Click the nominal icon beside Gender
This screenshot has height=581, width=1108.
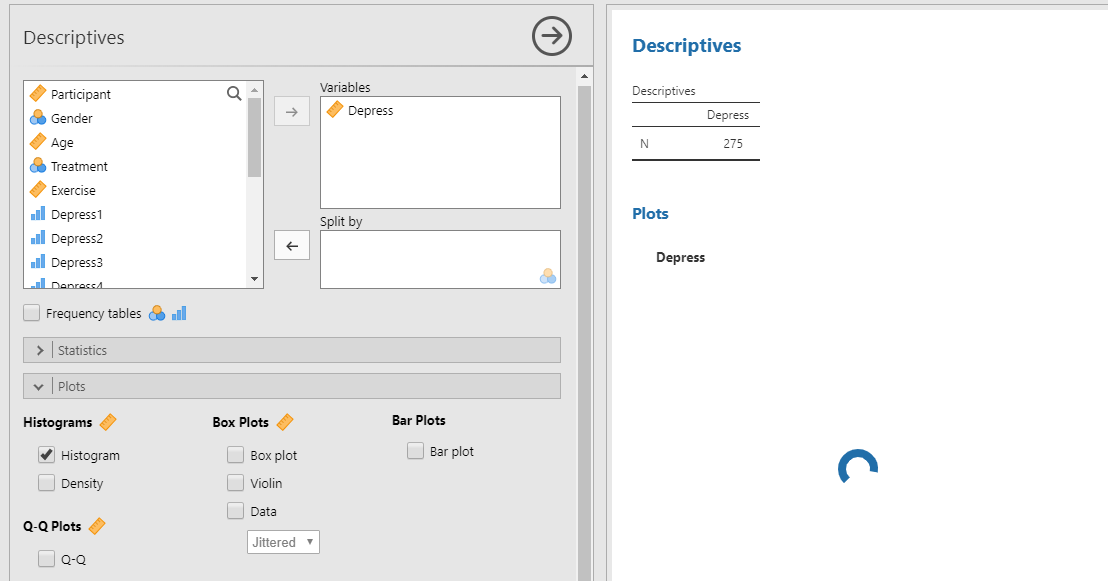pos(38,117)
